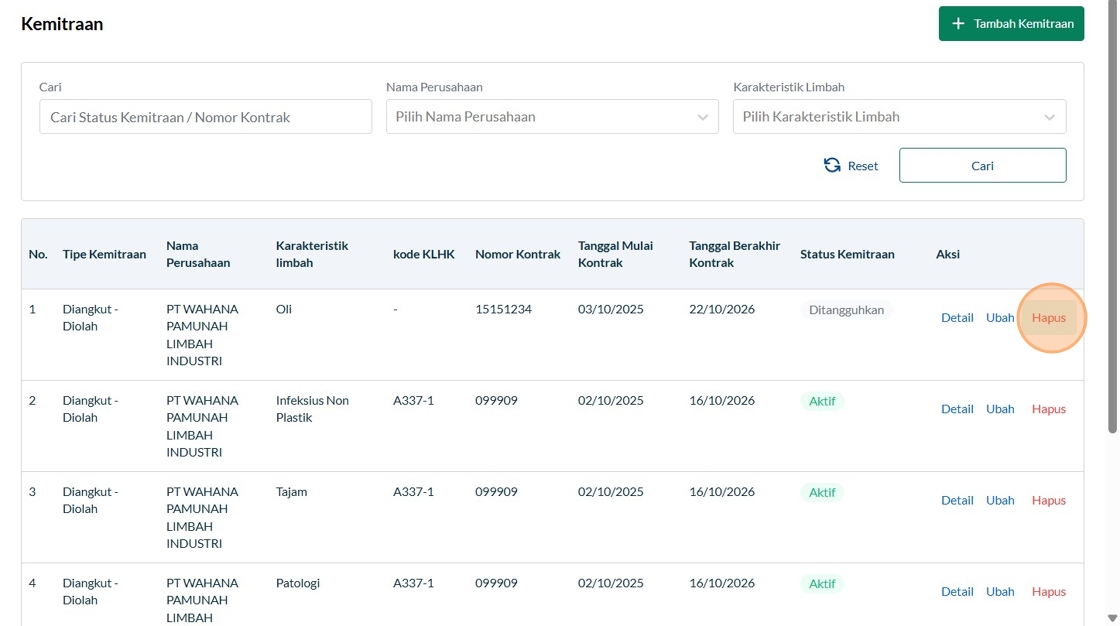1120x626 pixels.
Task: Click Hapus for the Patologi row
Action: click(x=1049, y=592)
